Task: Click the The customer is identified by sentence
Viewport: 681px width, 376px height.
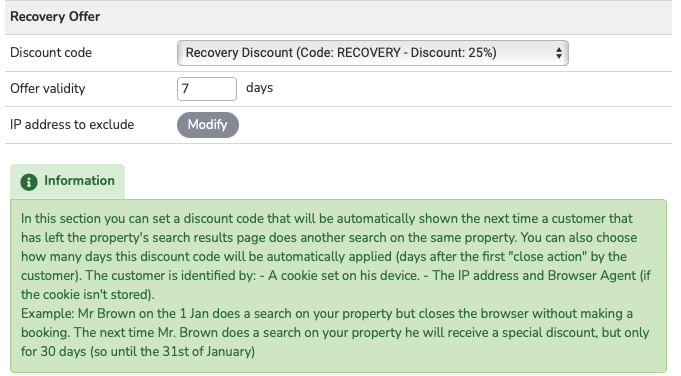Action: (x=171, y=276)
